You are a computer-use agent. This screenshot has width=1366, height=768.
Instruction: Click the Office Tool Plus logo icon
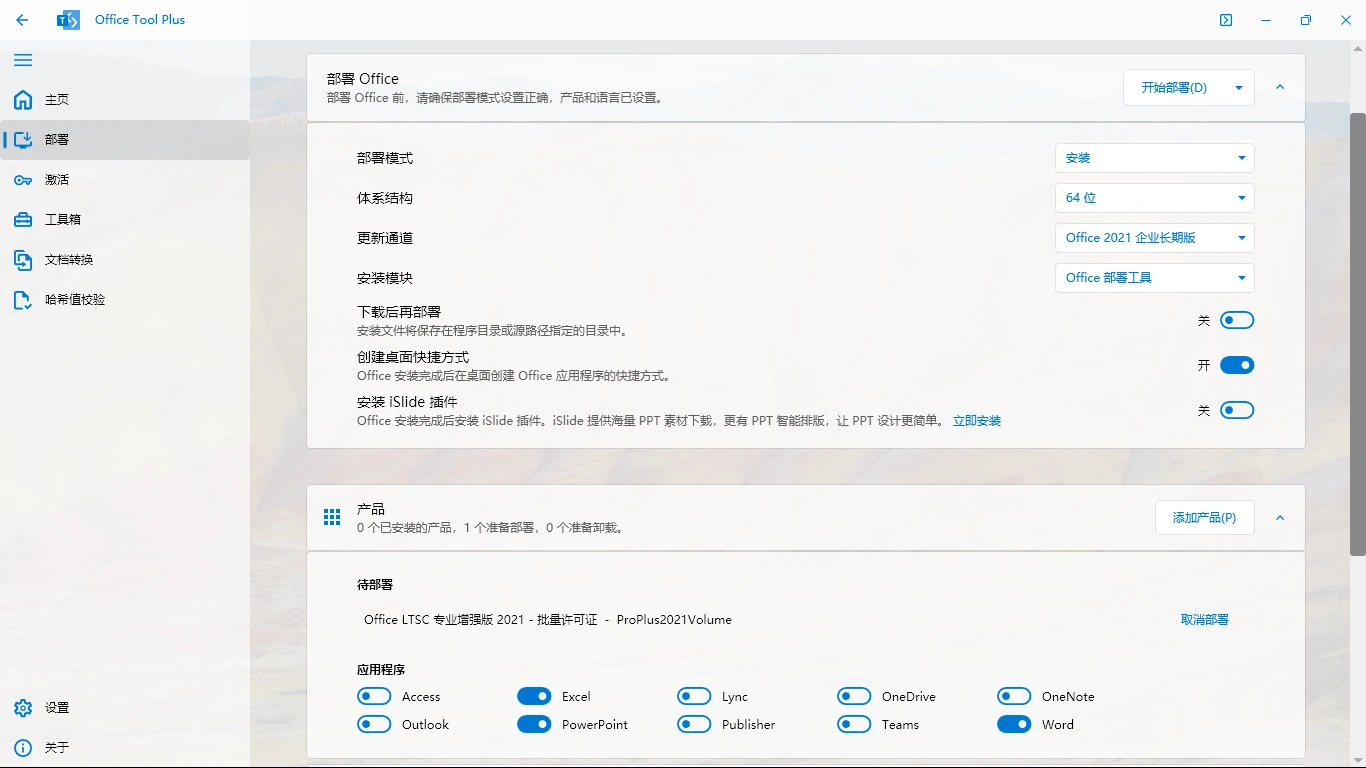coord(68,20)
